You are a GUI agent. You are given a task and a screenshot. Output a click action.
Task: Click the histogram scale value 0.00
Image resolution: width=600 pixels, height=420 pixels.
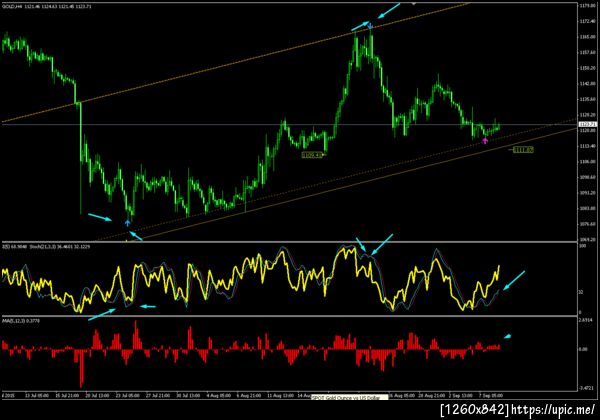click(584, 349)
